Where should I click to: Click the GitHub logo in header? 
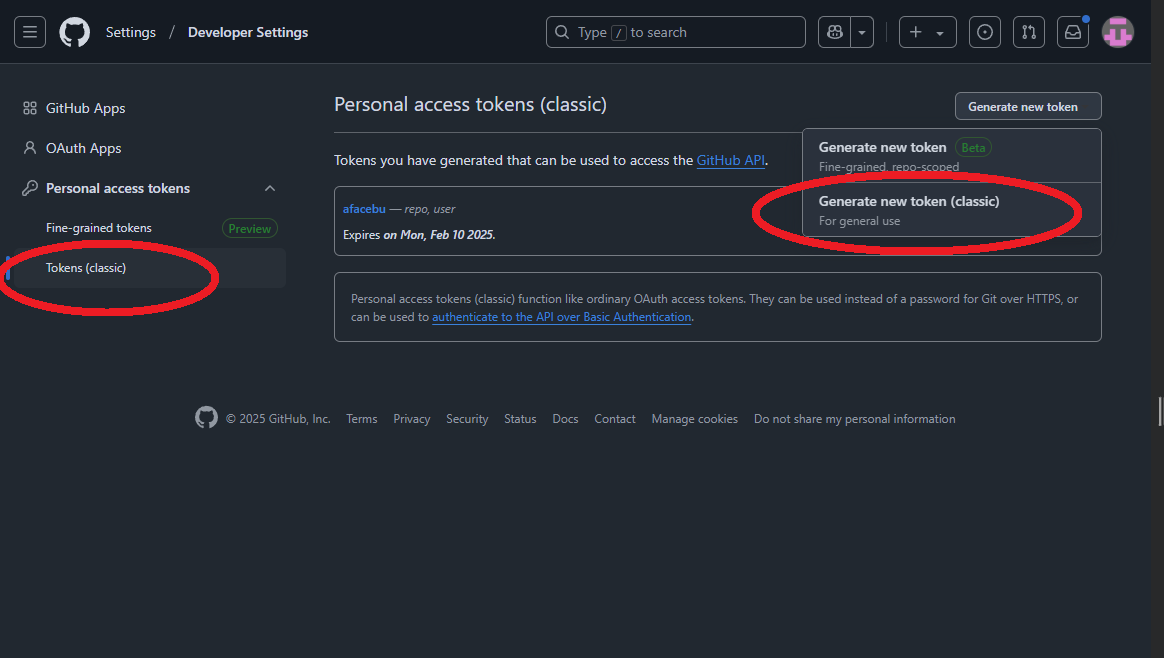75,32
